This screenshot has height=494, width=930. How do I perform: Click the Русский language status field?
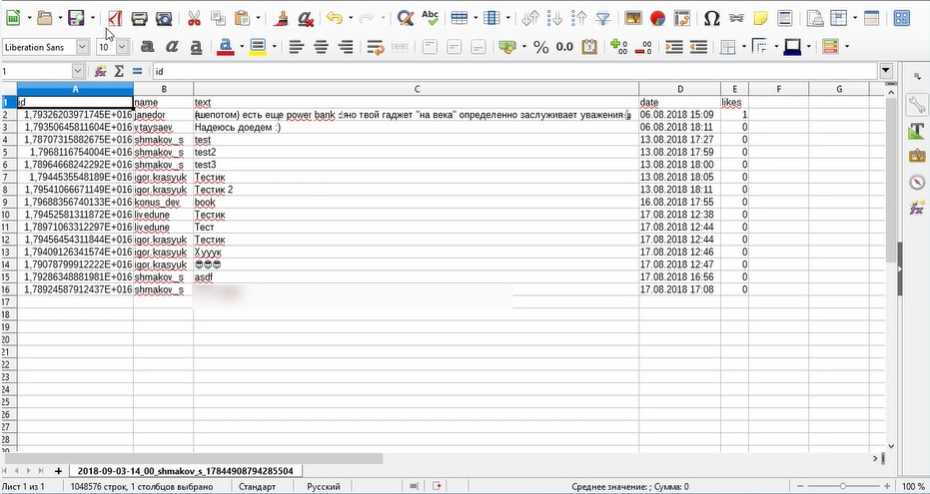point(324,487)
